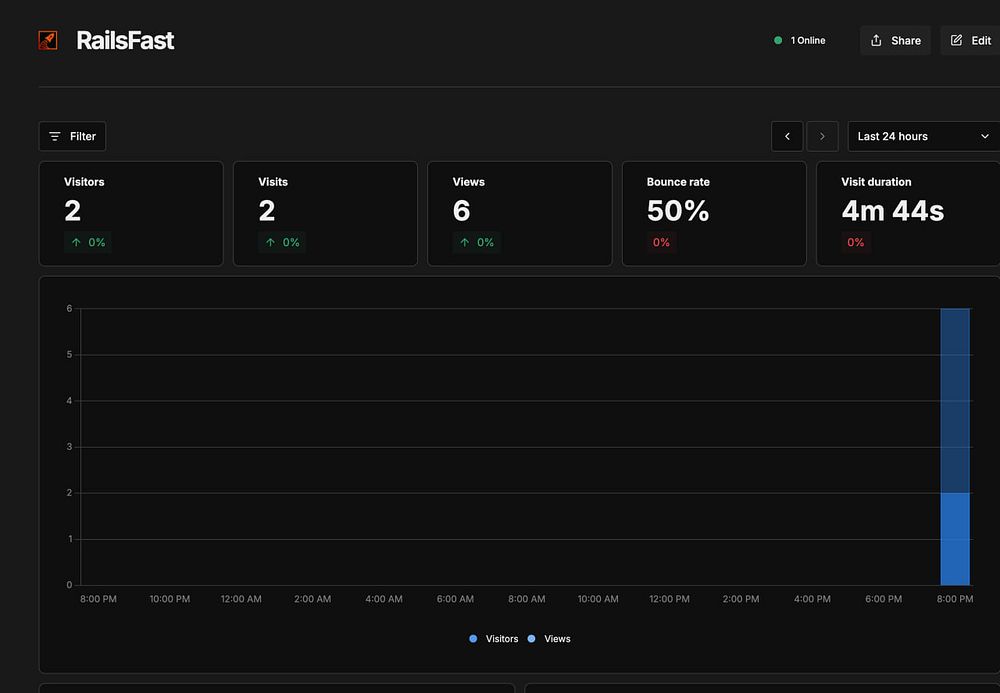Click the 2:00 PM x-axis label
1000x693 pixels.
click(x=741, y=599)
